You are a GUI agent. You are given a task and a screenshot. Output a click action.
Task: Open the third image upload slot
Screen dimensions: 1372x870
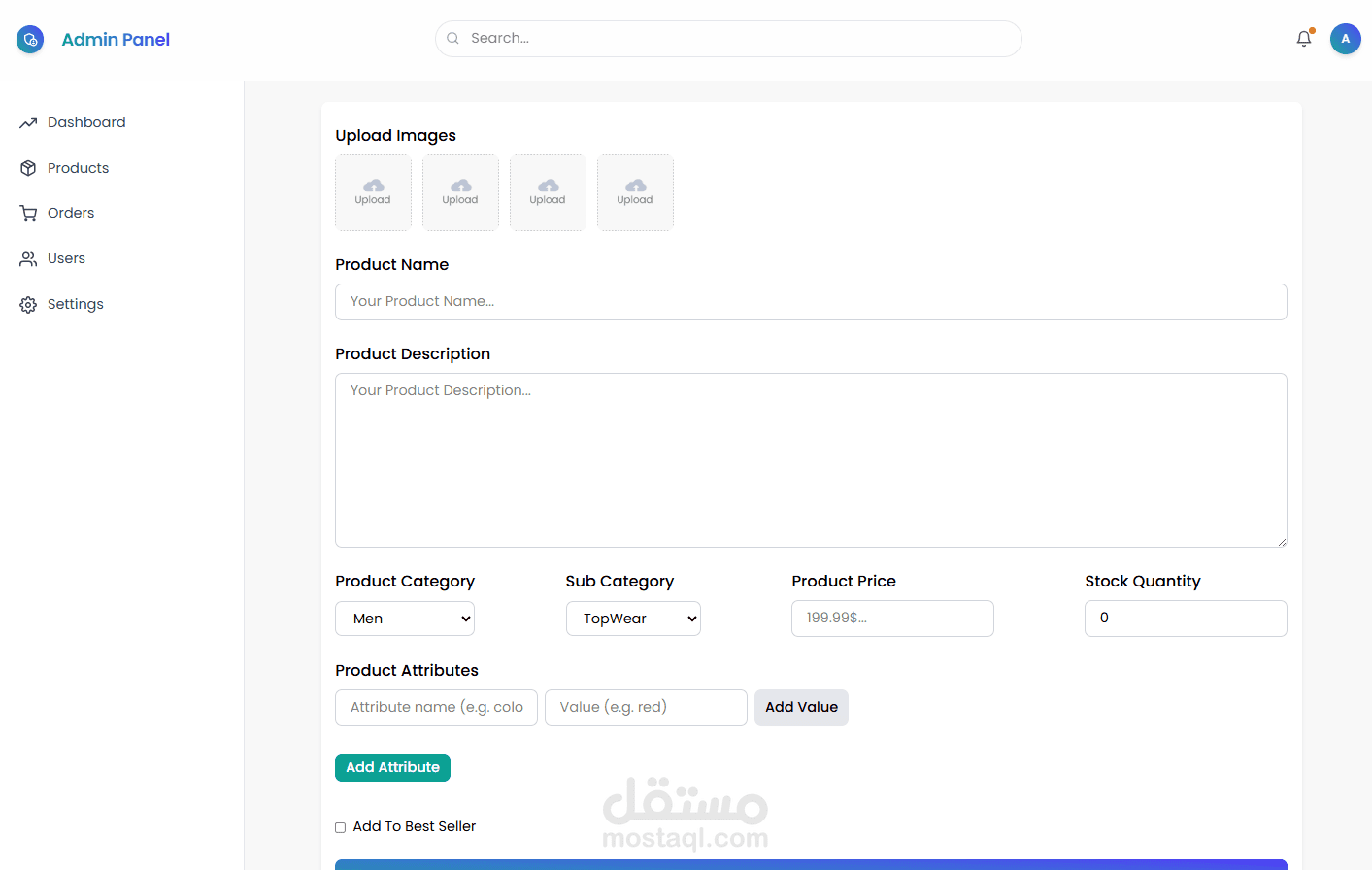548,192
